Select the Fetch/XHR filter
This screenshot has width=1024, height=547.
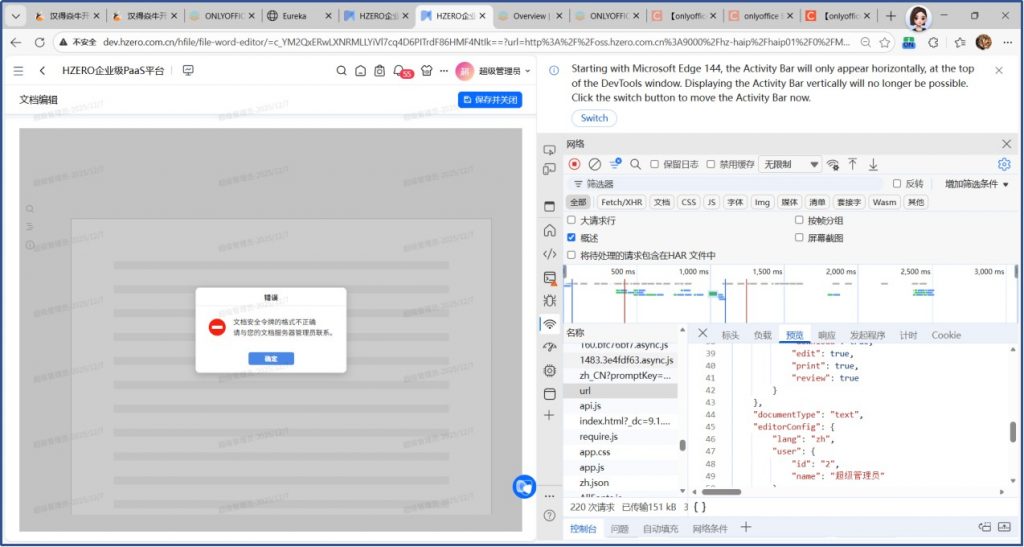[x=622, y=202]
